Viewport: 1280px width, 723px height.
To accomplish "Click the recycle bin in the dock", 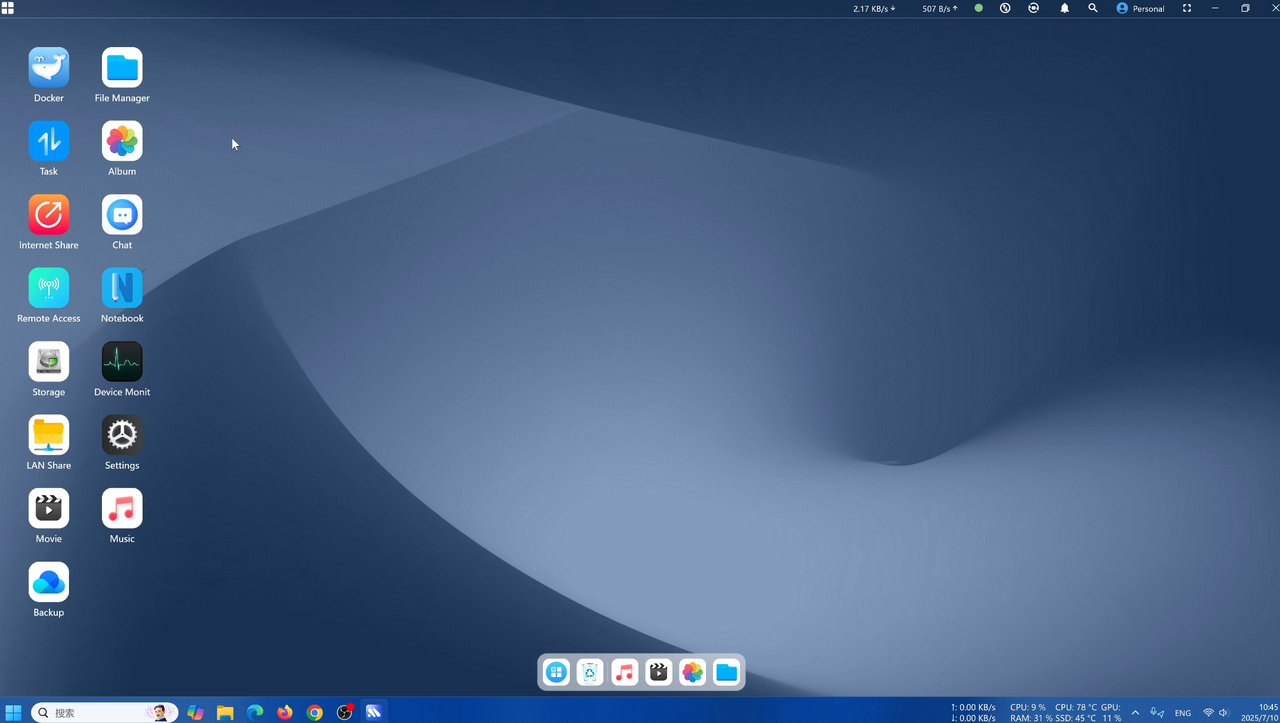I will [x=590, y=673].
